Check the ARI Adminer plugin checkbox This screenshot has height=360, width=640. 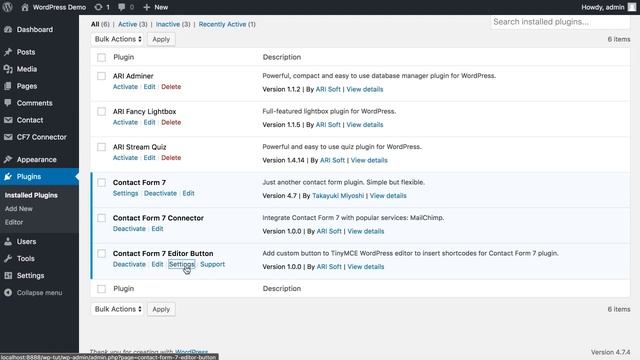(101, 76)
